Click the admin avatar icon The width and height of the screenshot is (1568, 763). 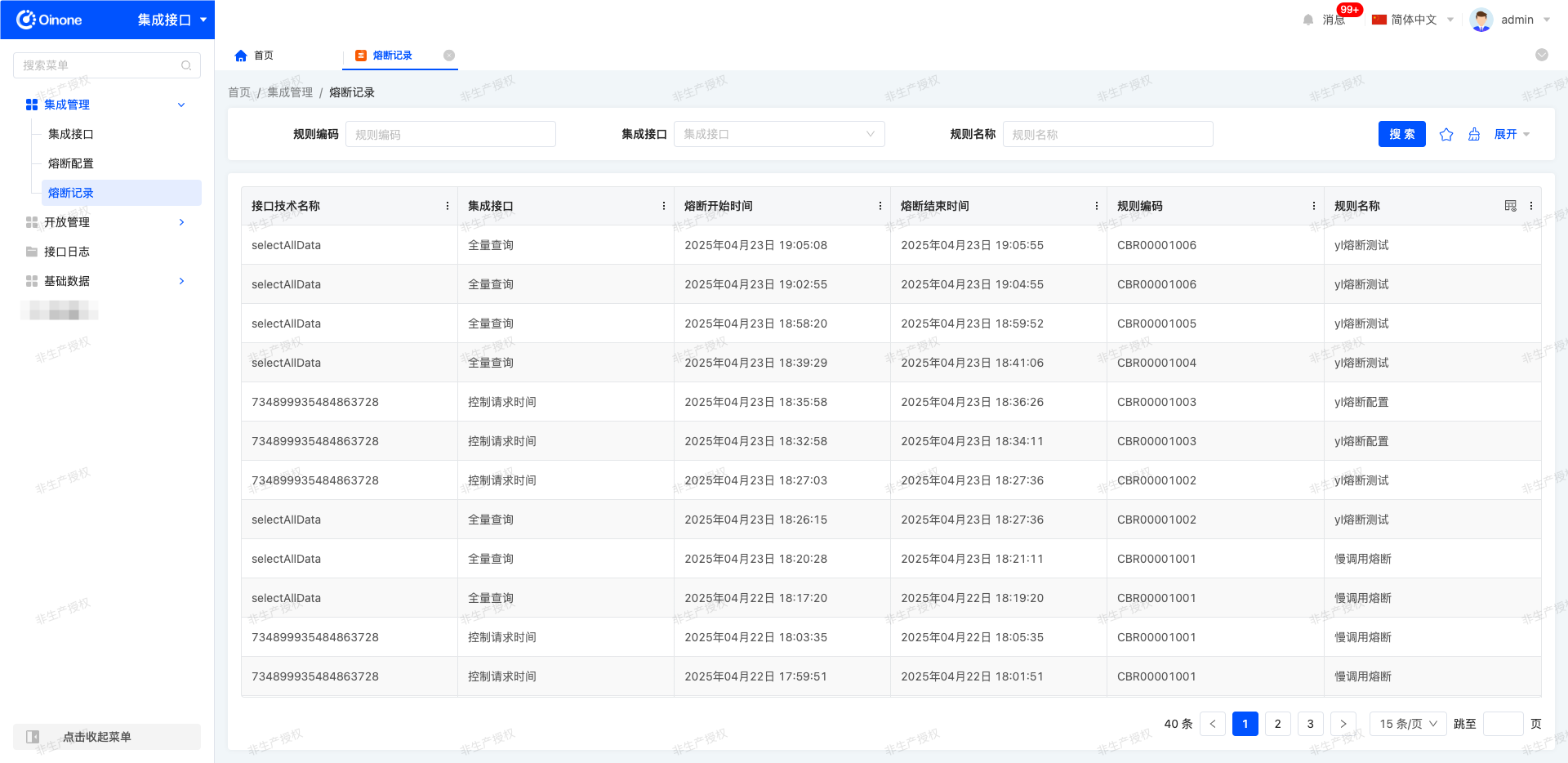click(x=1481, y=20)
